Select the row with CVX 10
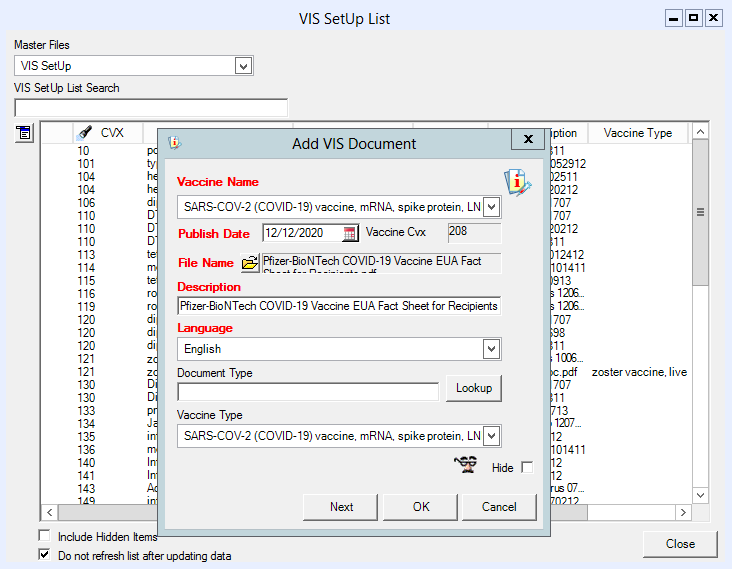The height and width of the screenshot is (569, 732). [x=83, y=151]
